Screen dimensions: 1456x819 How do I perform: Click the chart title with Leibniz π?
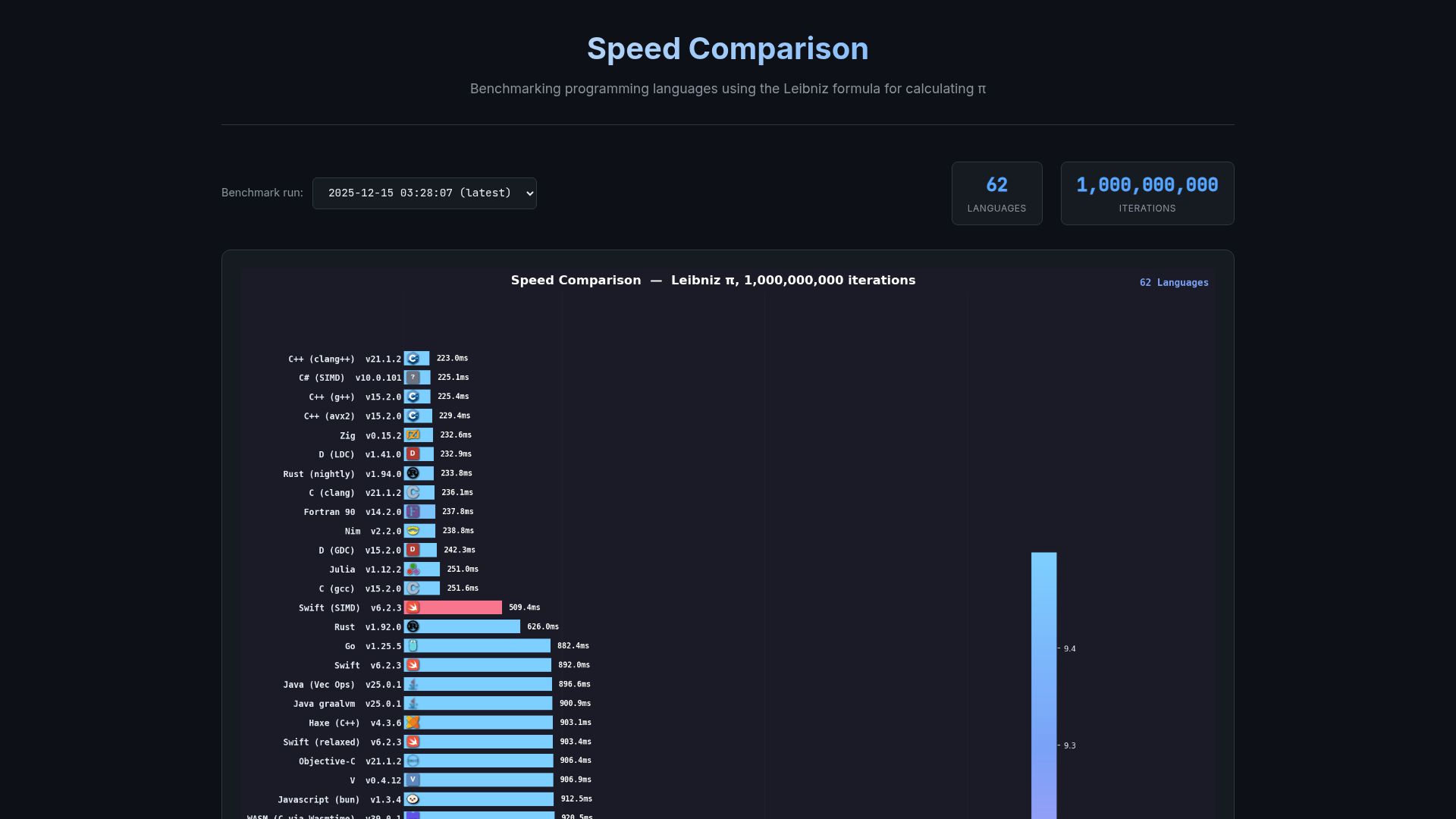[713, 281]
